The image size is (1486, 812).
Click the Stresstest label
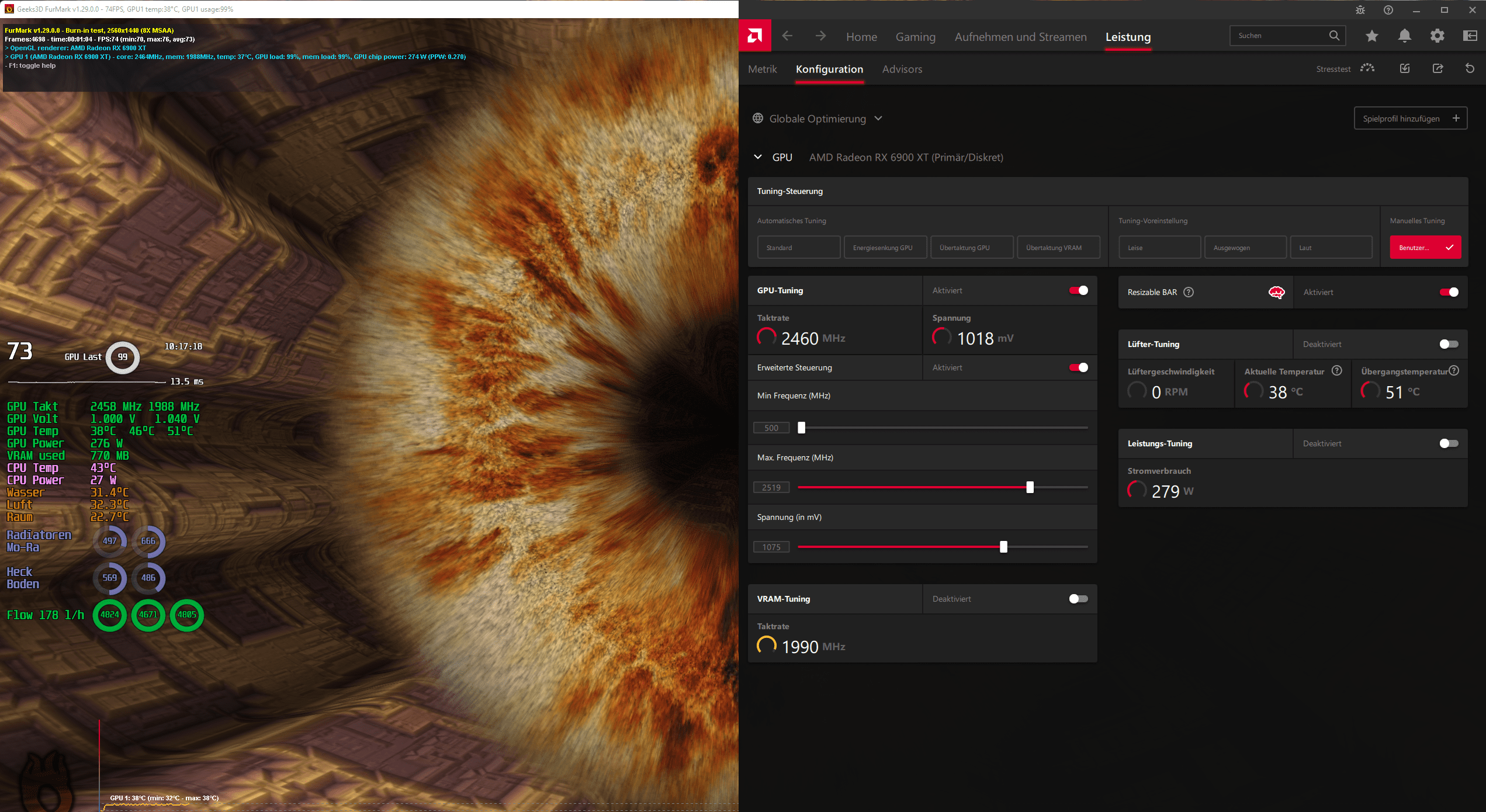coord(1333,69)
